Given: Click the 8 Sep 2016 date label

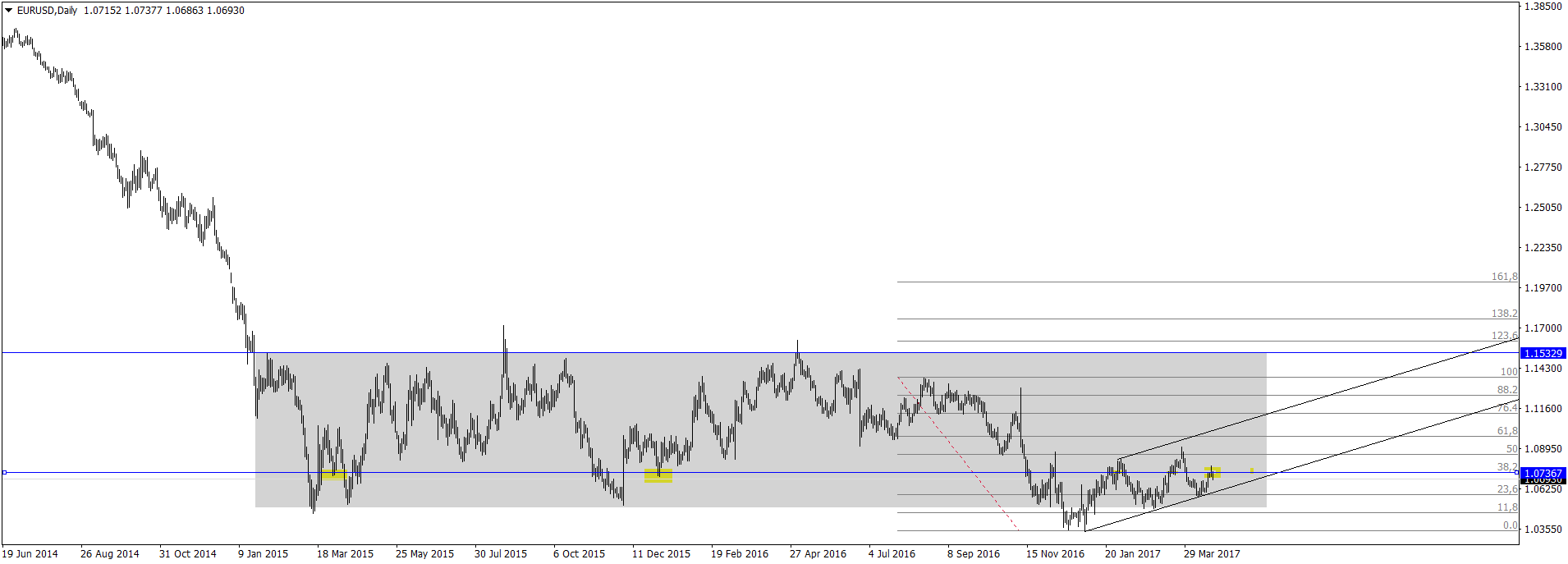Looking at the screenshot, I should coord(974,554).
